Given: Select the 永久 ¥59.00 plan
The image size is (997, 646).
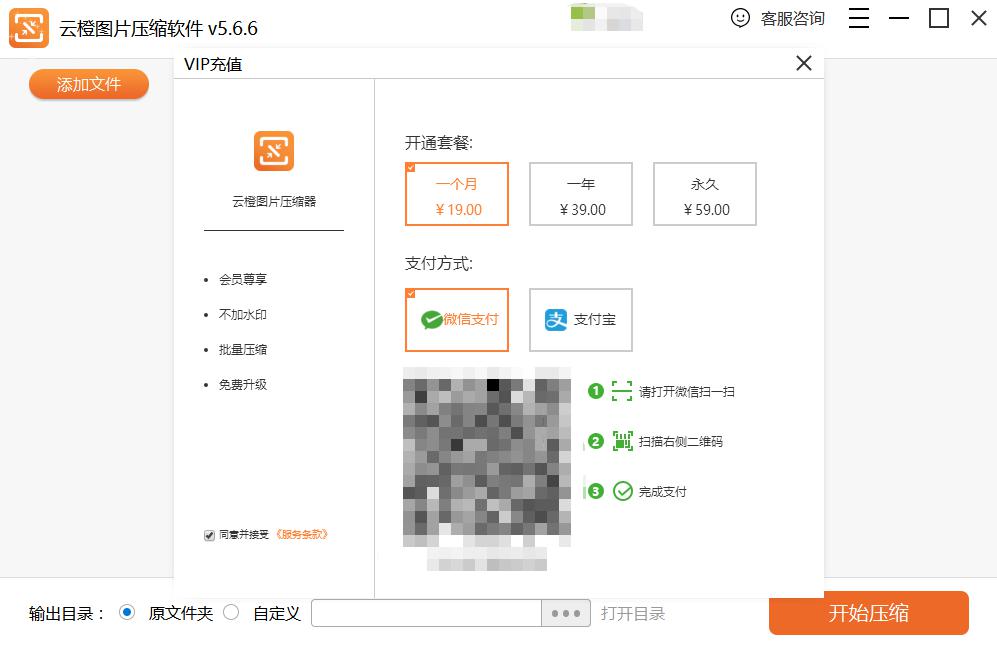Looking at the screenshot, I should click(x=705, y=194).
